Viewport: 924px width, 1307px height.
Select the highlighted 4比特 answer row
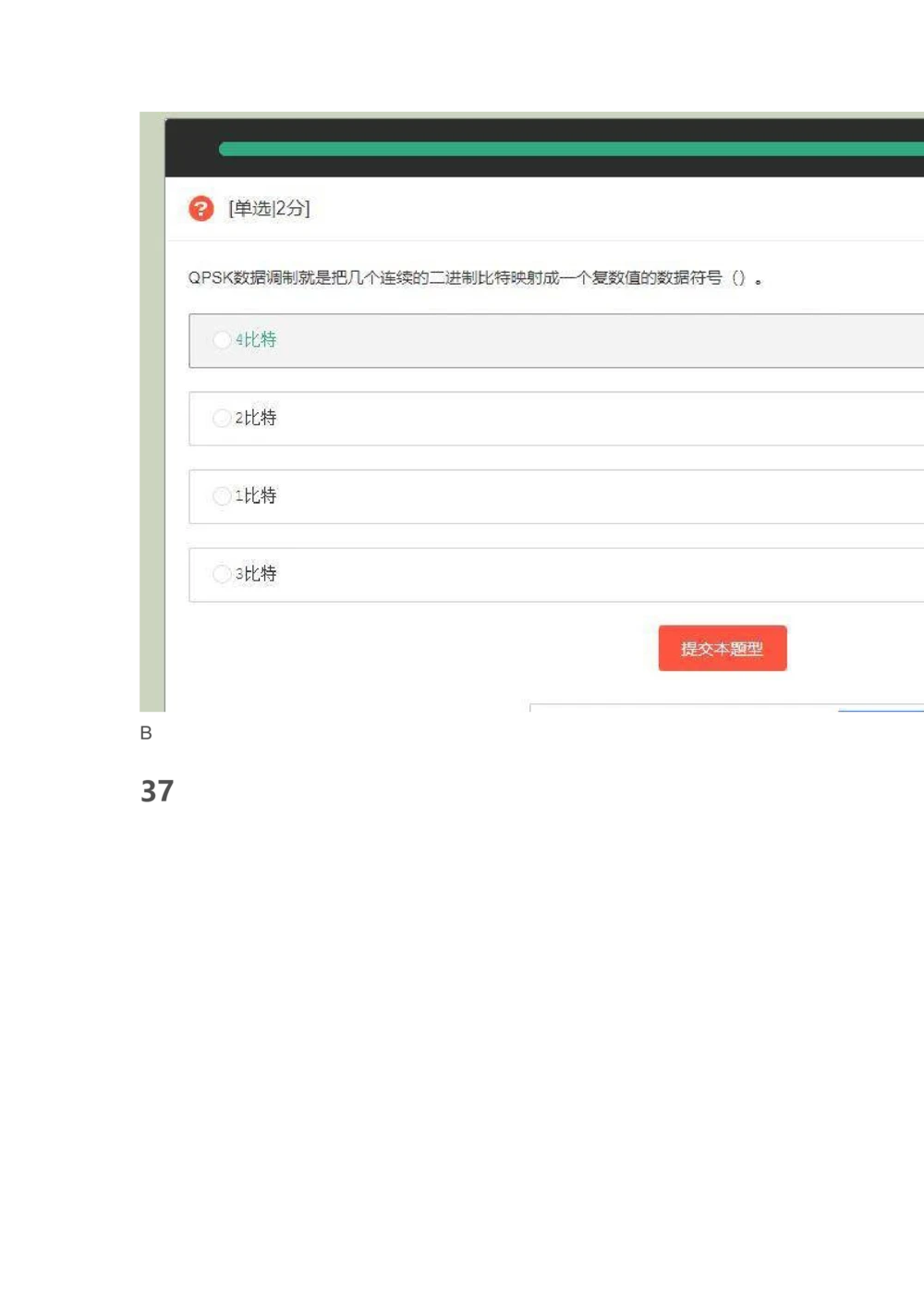[554, 340]
